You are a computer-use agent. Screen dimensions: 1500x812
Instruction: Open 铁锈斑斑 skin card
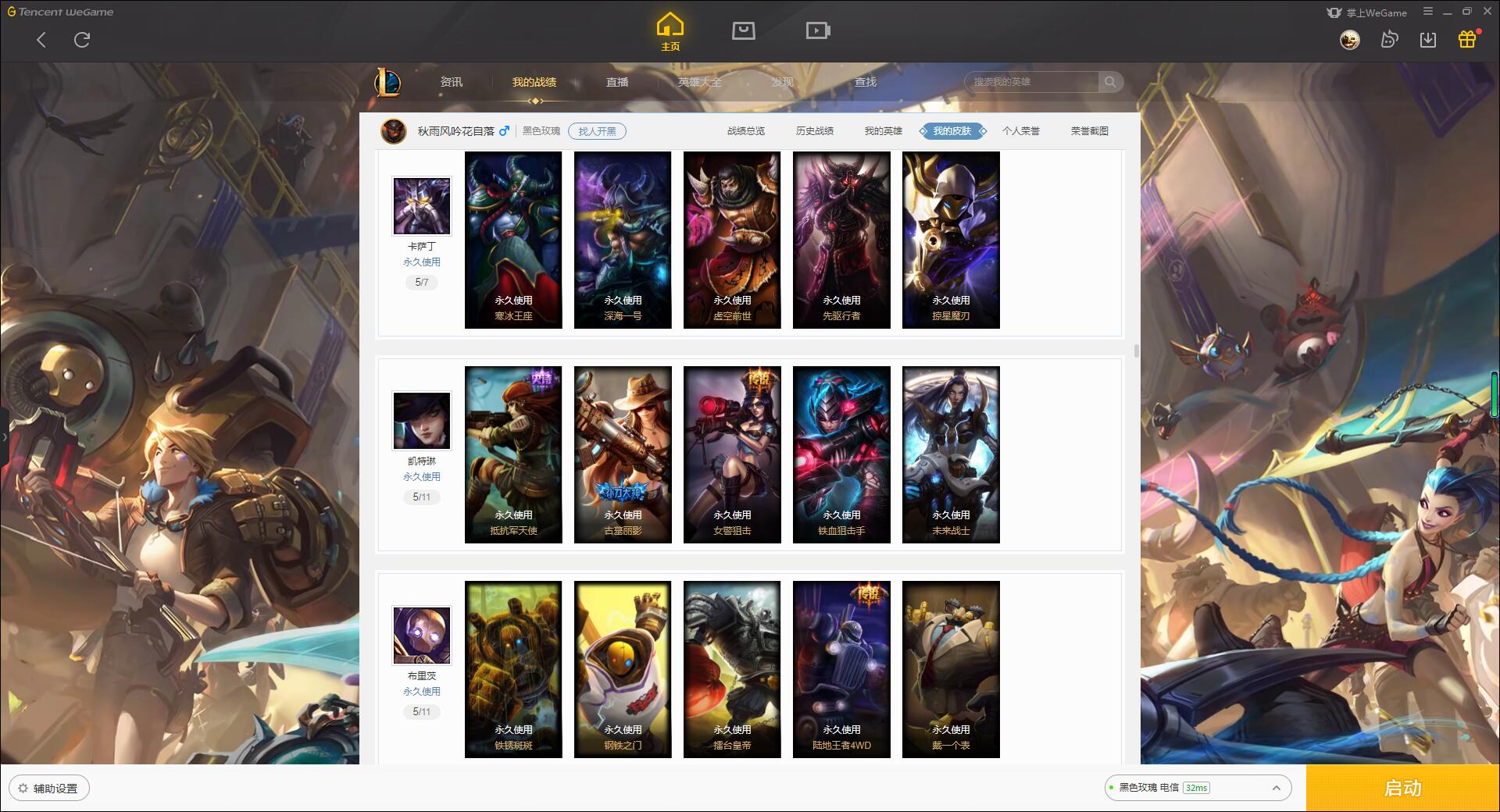[513, 669]
